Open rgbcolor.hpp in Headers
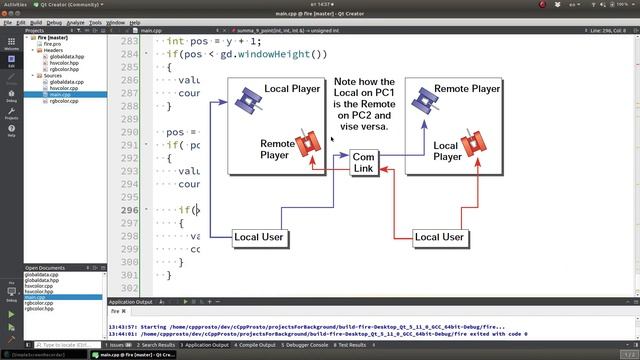 pyautogui.click(x=64, y=69)
